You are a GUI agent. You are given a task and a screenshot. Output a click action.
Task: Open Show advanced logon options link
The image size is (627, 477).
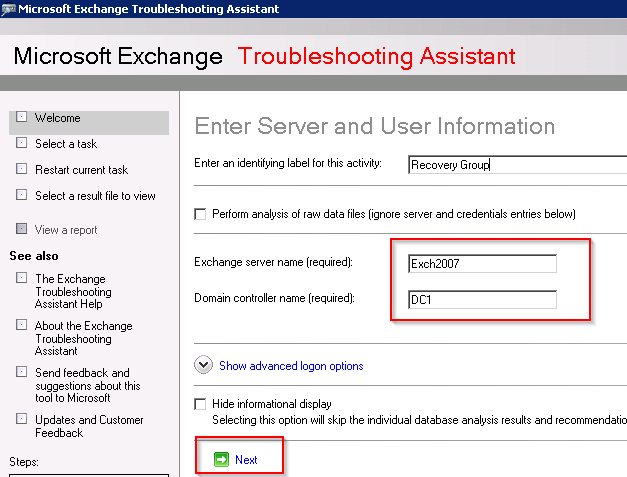click(x=291, y=366)
